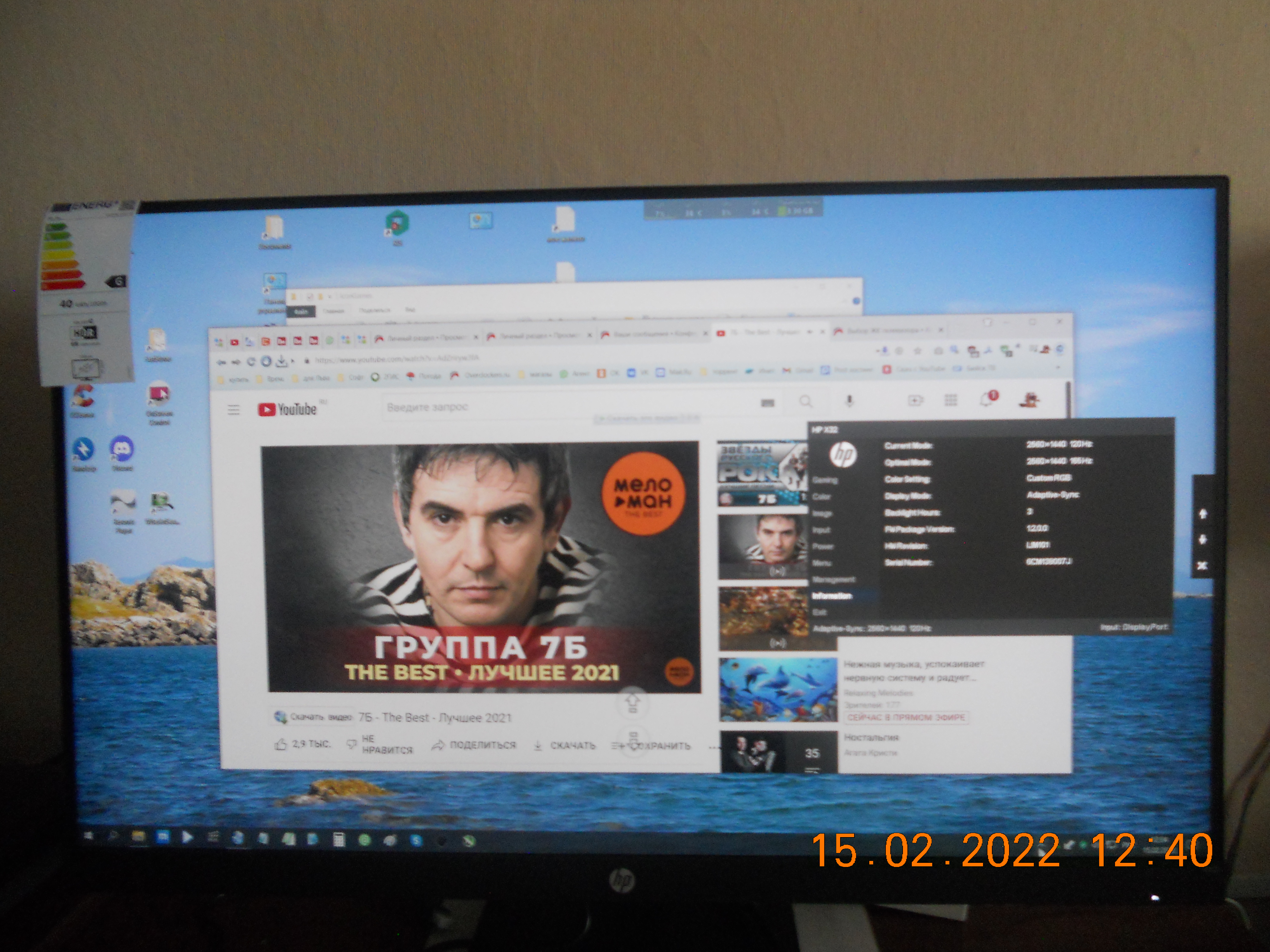This screenshot has width=1270, height=952.
Task: Open dolphins relaxing music video thumbnail
Action: [x=778, y=690]
